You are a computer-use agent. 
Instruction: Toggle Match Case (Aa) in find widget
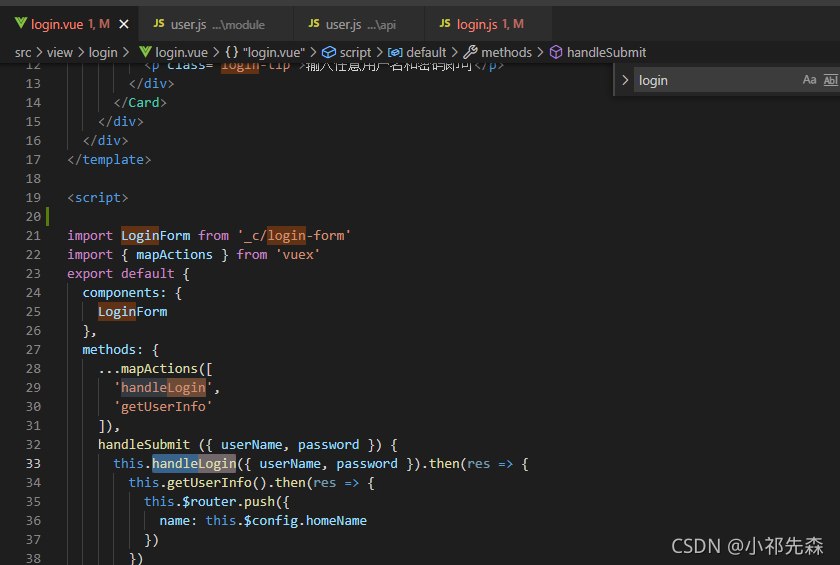point(809,80)
